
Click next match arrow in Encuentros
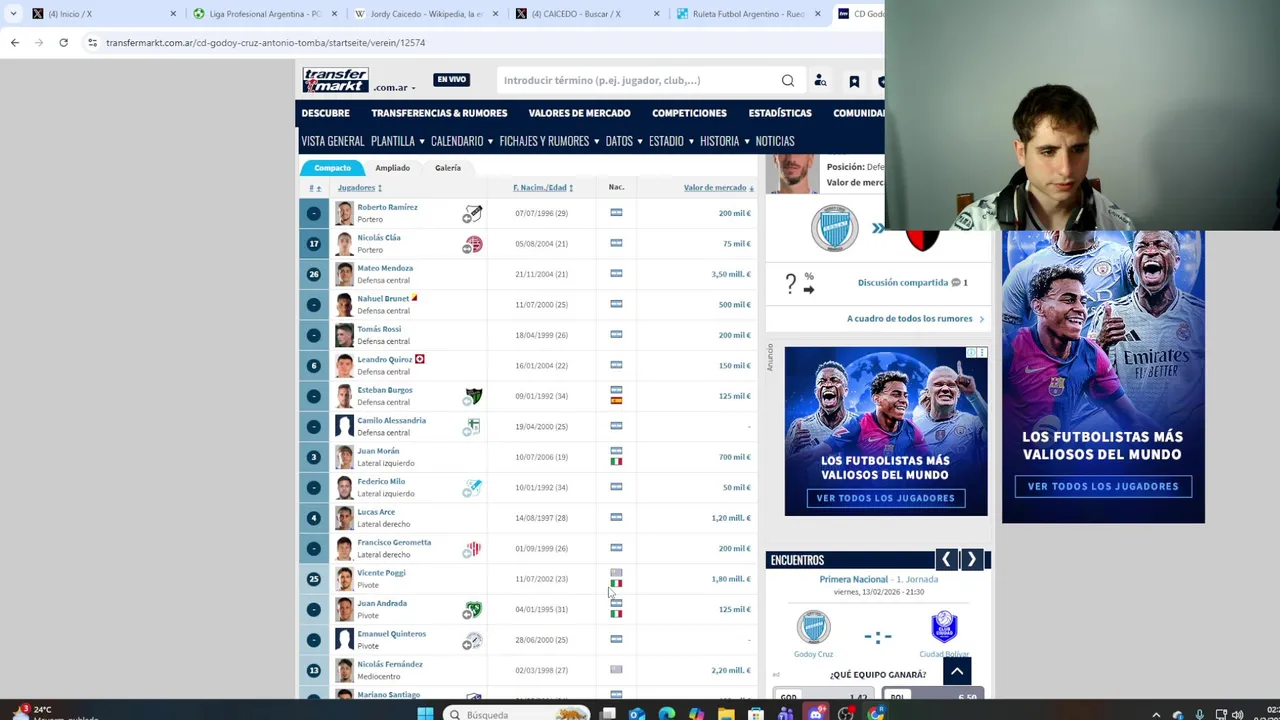(971, 560)
